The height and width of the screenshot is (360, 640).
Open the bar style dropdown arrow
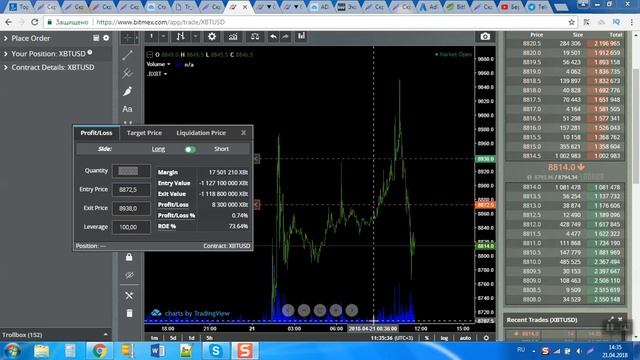click(196, 36)
